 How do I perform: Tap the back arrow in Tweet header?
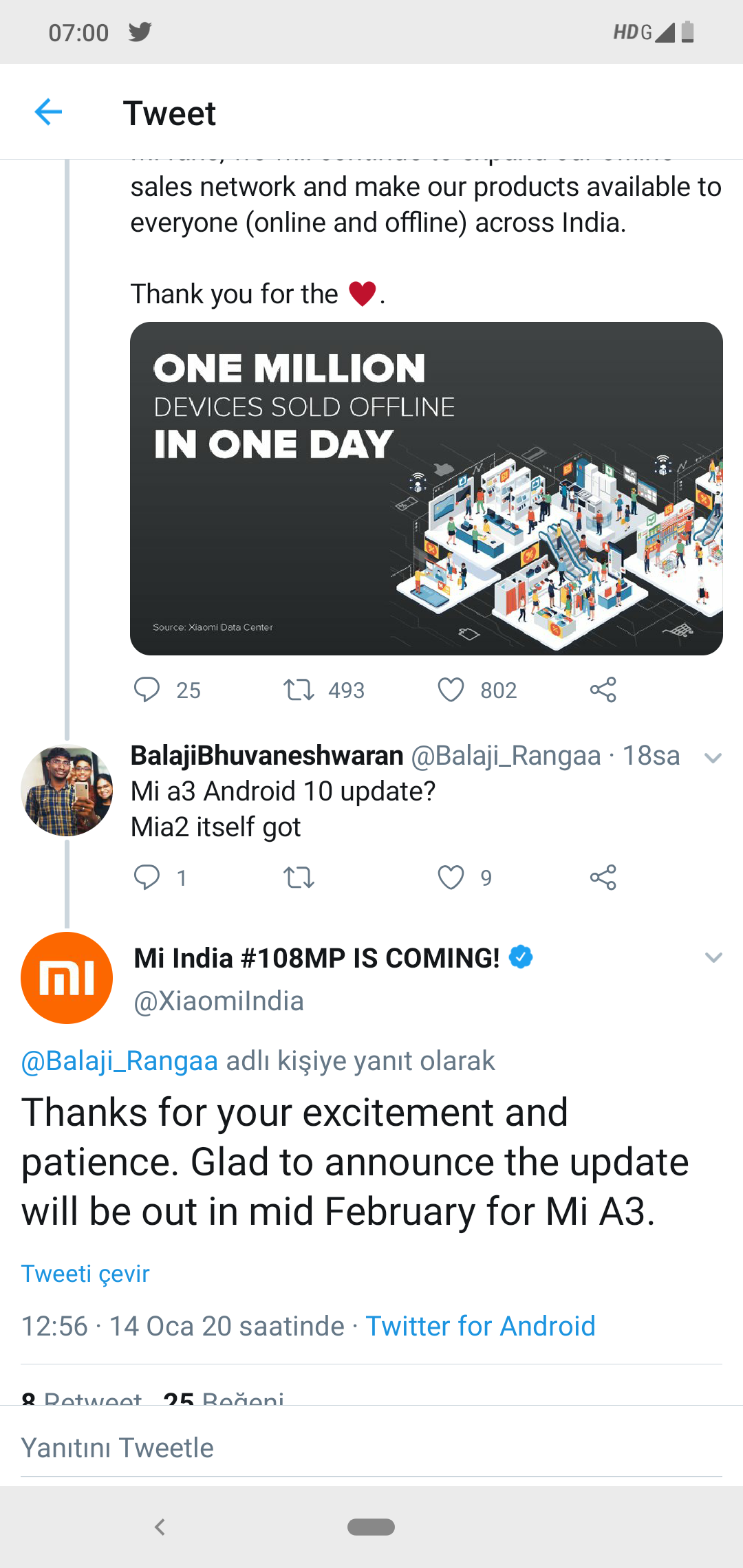[48, 112]
